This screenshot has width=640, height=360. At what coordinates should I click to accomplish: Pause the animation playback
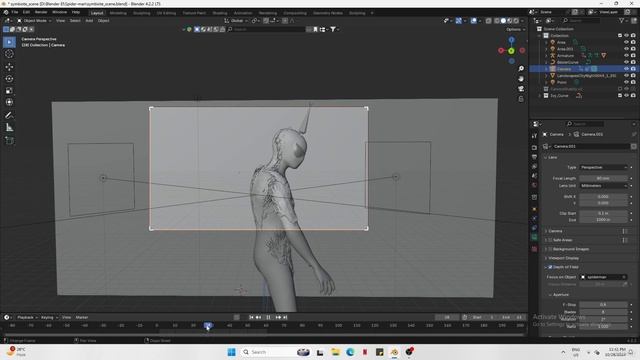[268, 317]
